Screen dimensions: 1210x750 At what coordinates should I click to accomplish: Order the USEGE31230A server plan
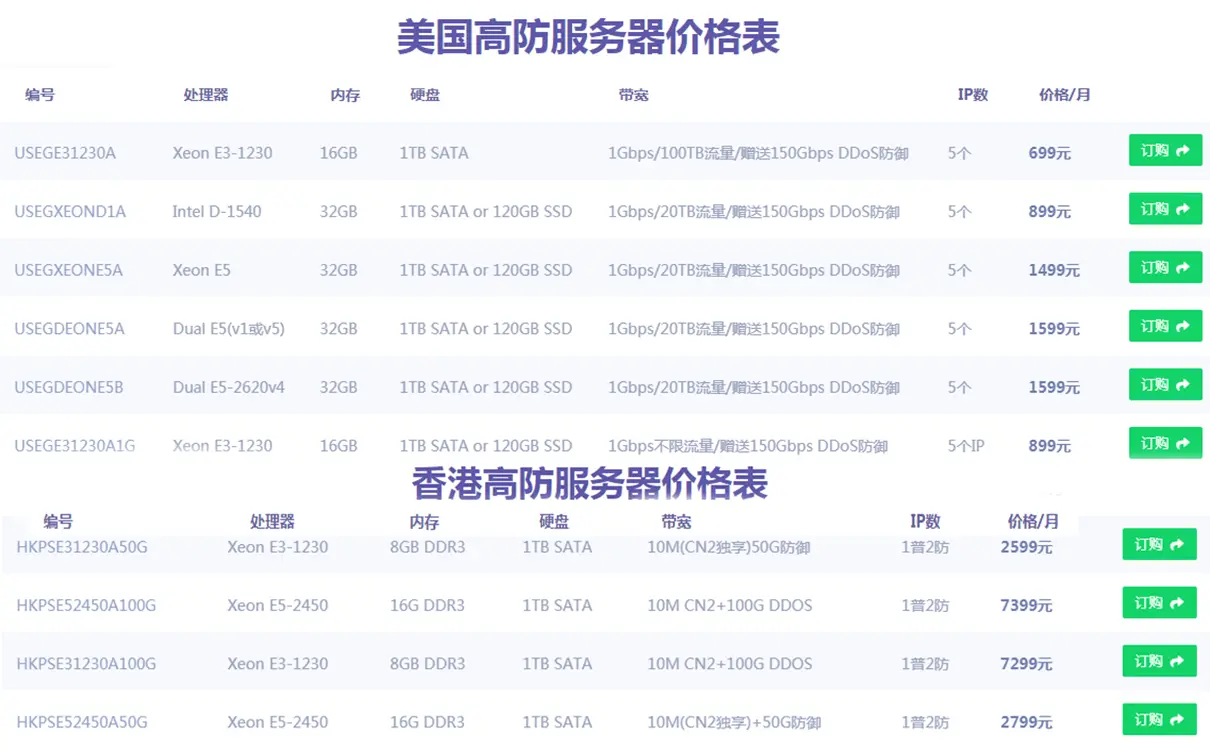click(1164, 150)
